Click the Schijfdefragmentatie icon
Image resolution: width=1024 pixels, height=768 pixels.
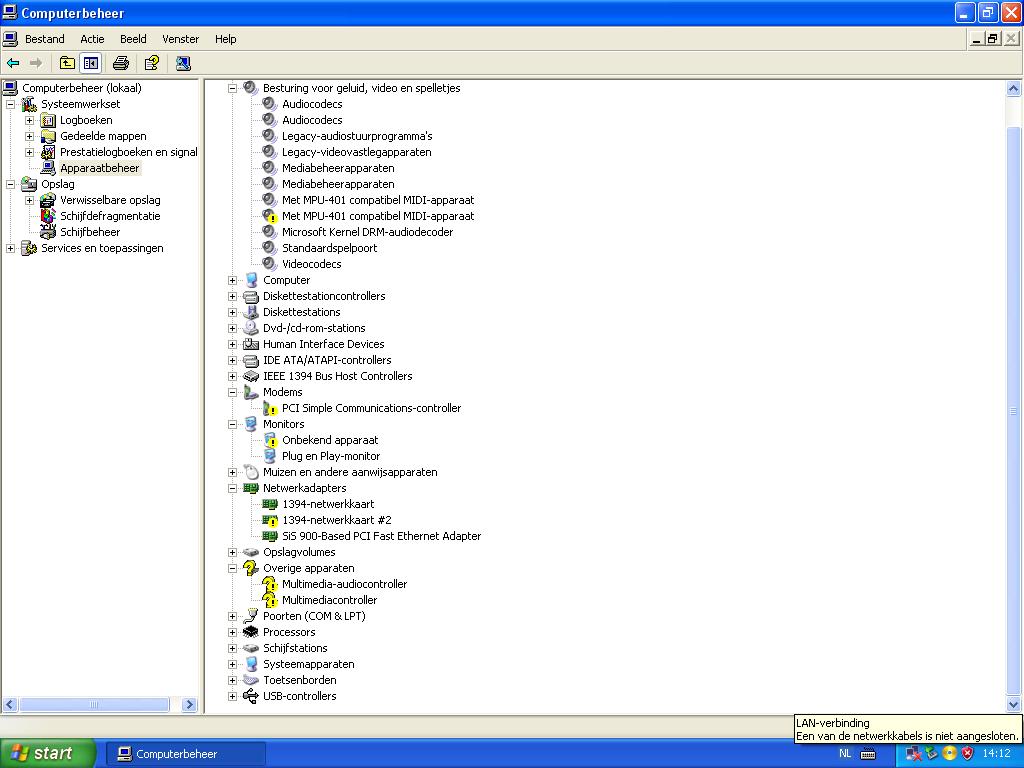48,216
